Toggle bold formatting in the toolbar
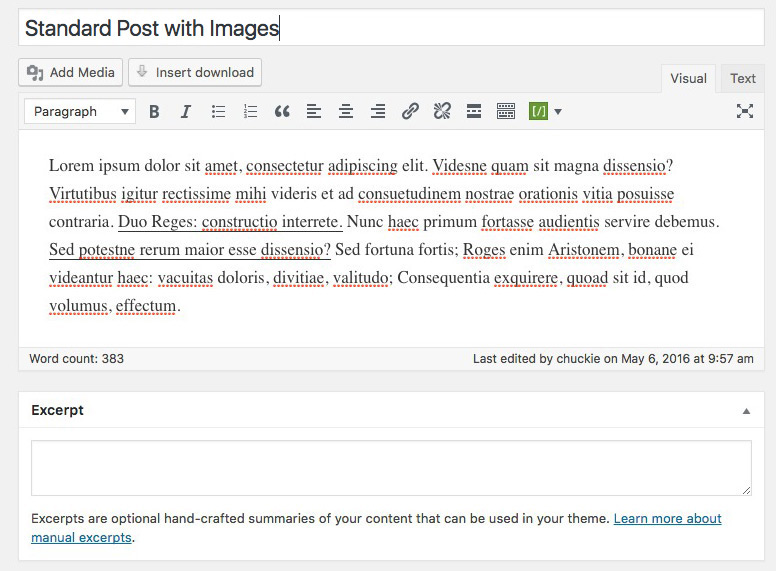776x571 pixels. pos(154,112)
